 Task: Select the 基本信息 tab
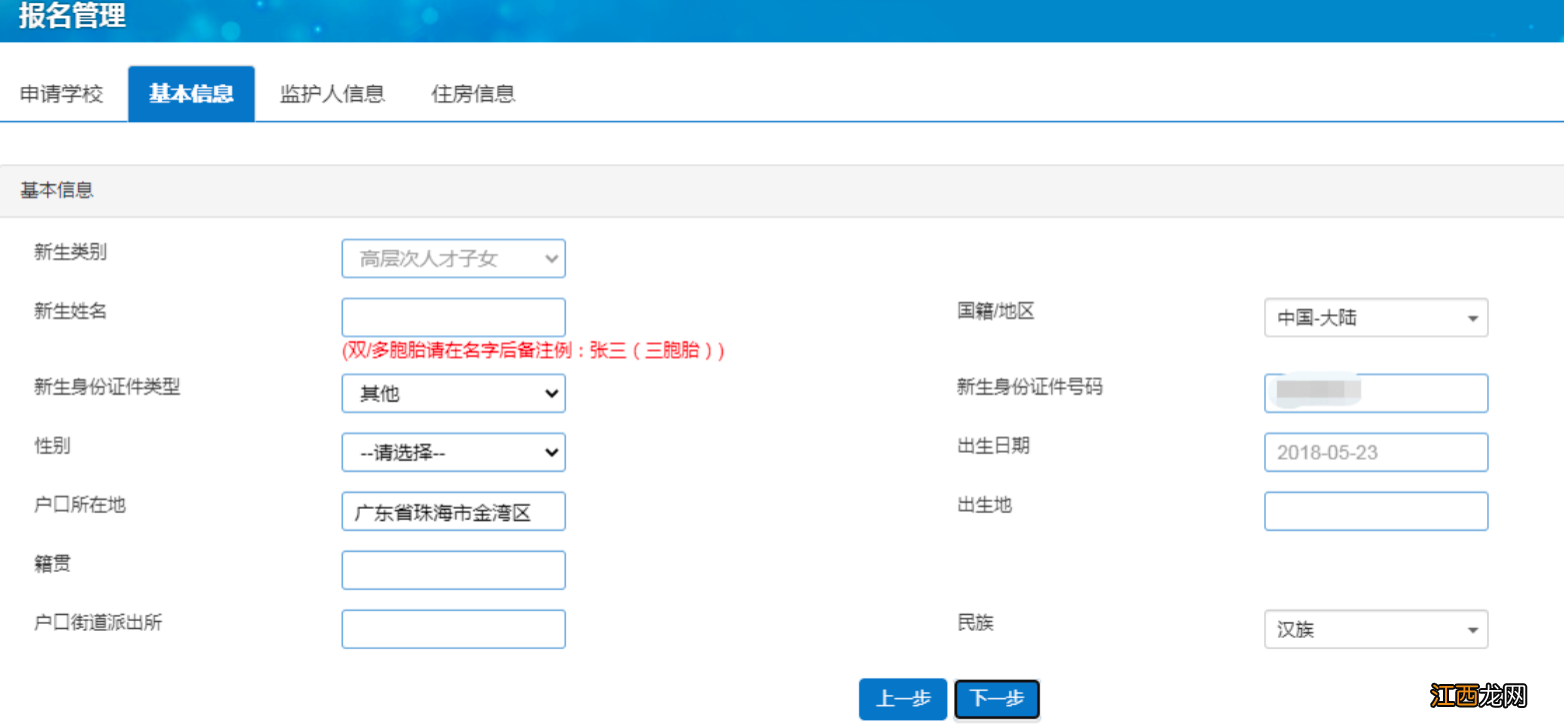click(191, 94)
